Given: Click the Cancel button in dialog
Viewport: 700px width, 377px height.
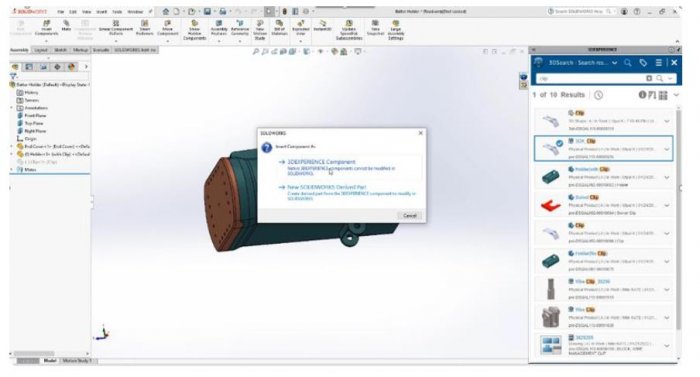Looking at the screenshot, I should point(410,215).
